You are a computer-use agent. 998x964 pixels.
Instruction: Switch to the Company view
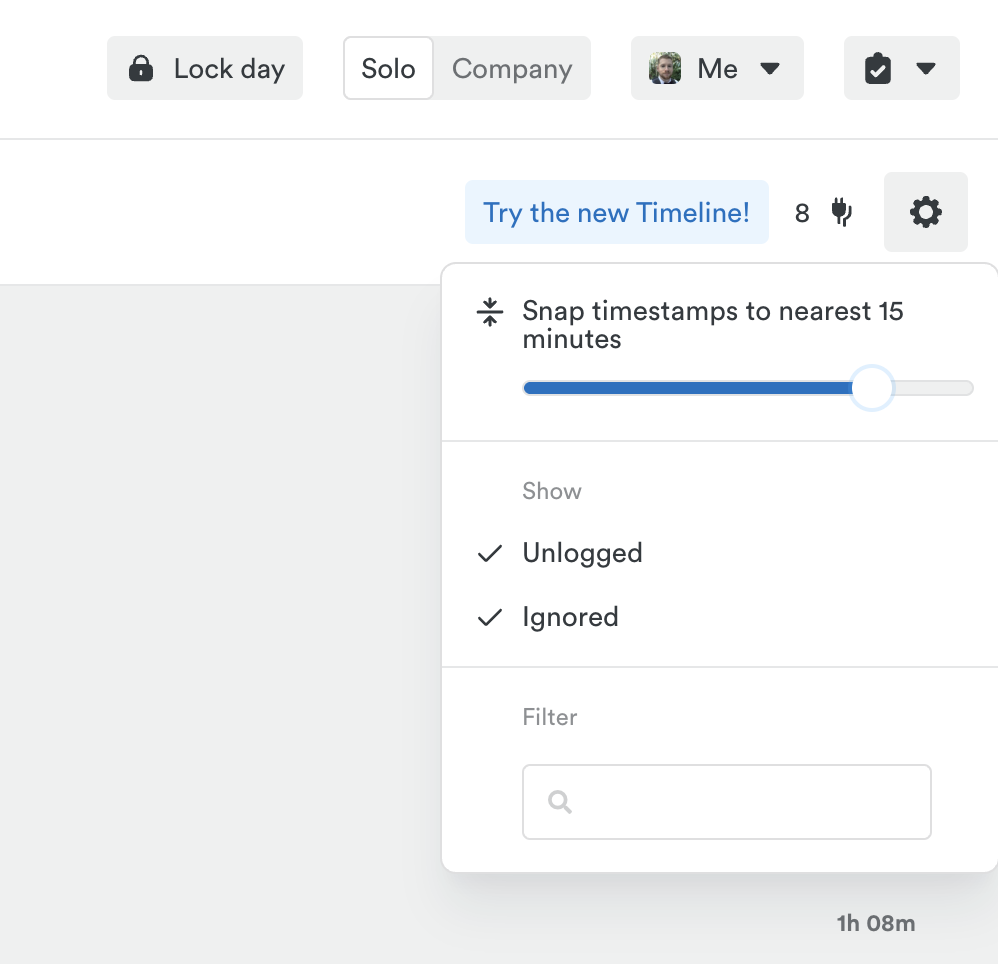pos(512,69)
